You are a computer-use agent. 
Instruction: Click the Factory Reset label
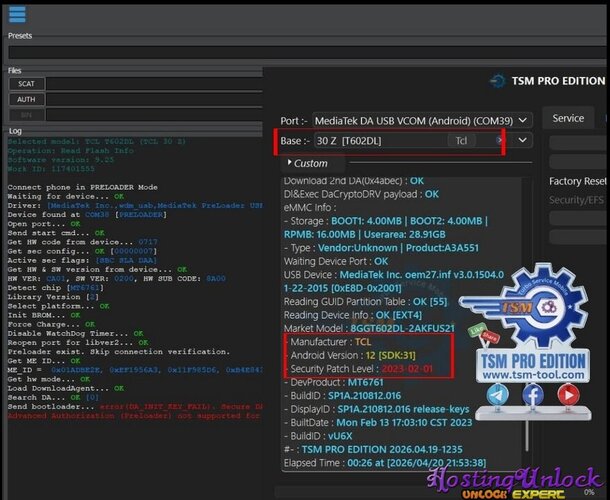577,181
